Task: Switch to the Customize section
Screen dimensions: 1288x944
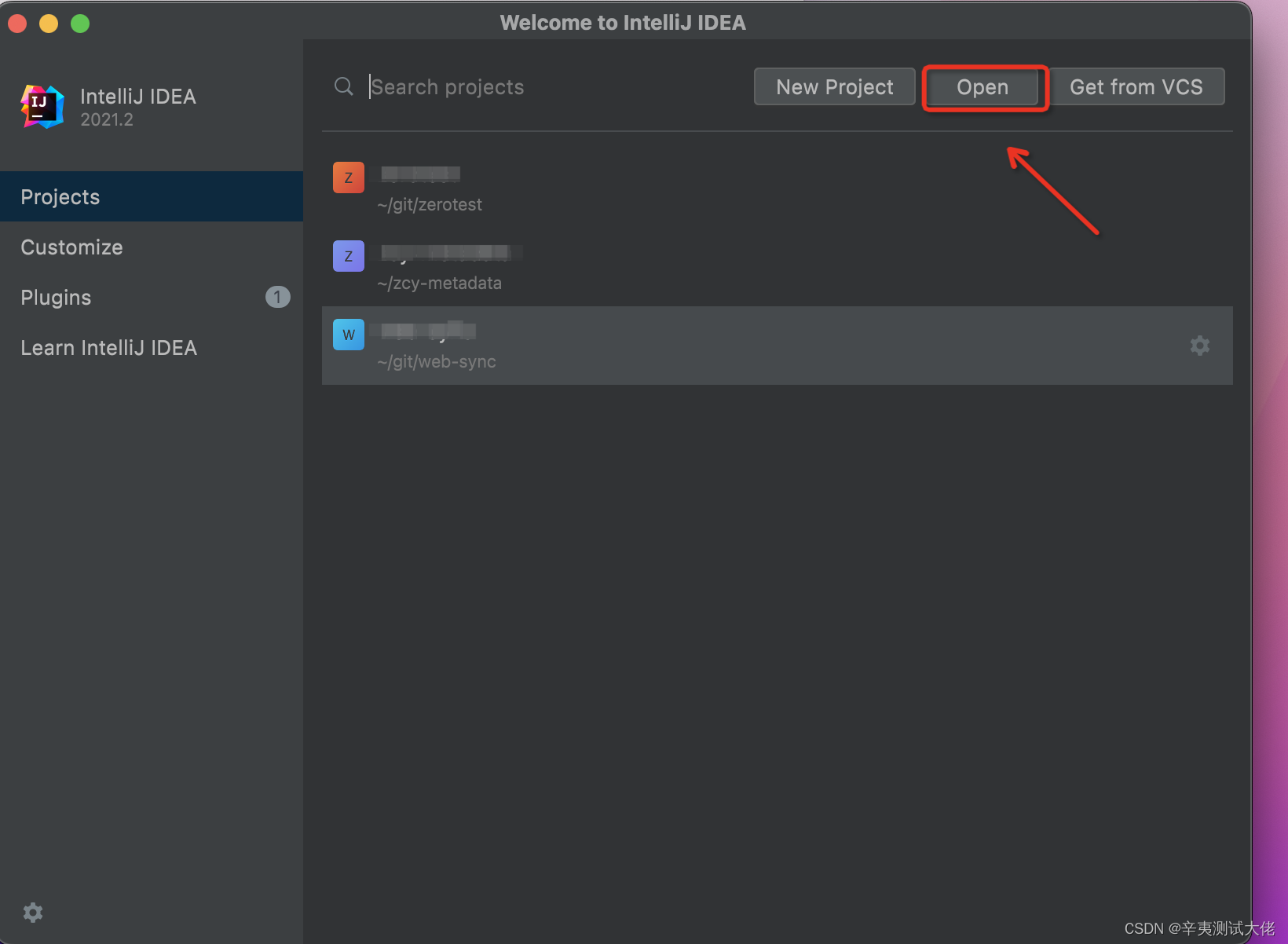Action: click(152, 247)
